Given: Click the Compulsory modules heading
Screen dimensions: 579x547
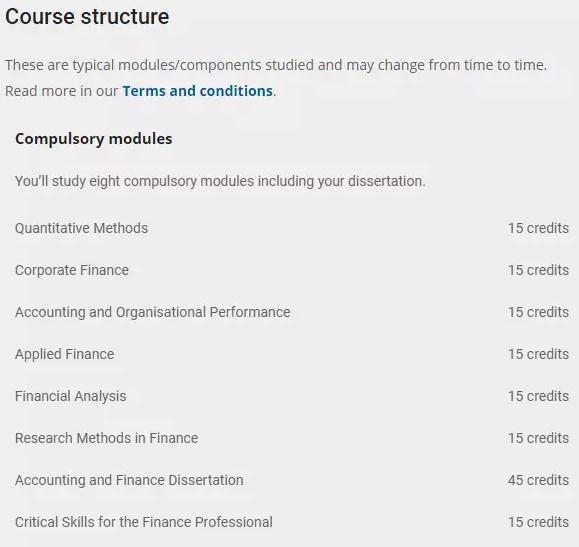Looking at the screenshot, I should point(93,139).
